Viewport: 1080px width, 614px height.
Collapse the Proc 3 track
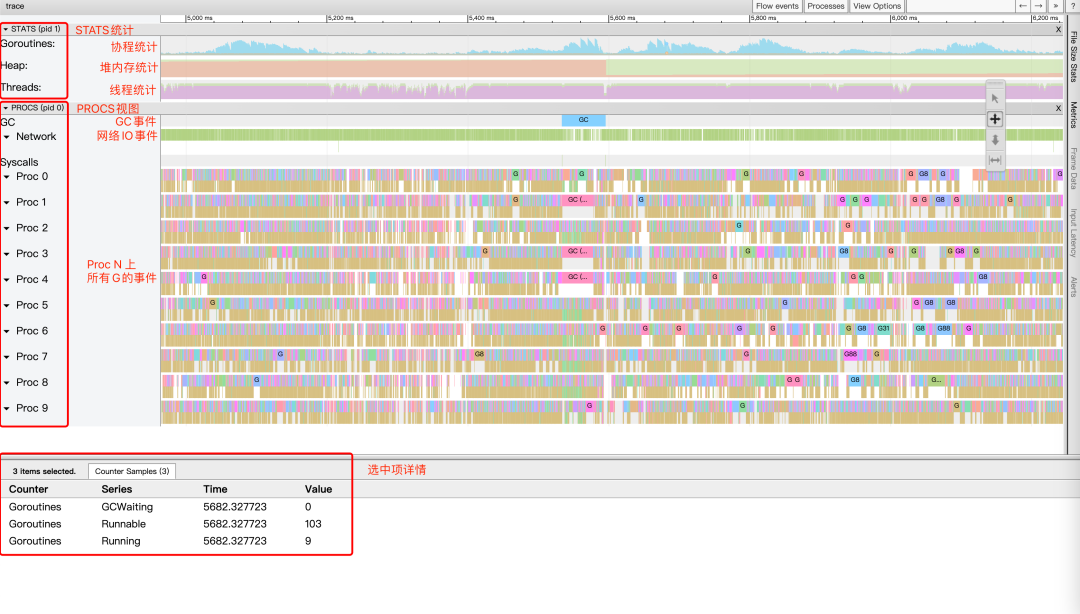[x=7, y=254]
